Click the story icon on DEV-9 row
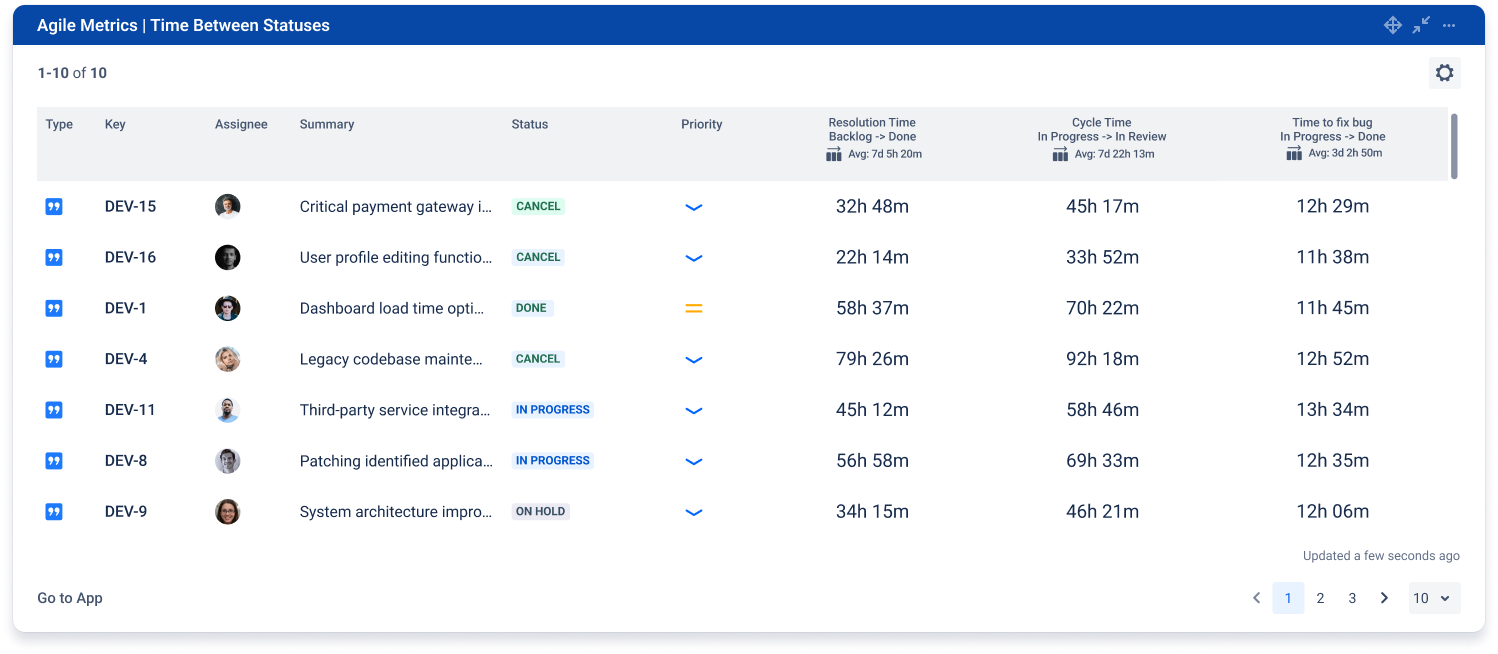This screenshot has width=1498, height=654. coord(53,511)
